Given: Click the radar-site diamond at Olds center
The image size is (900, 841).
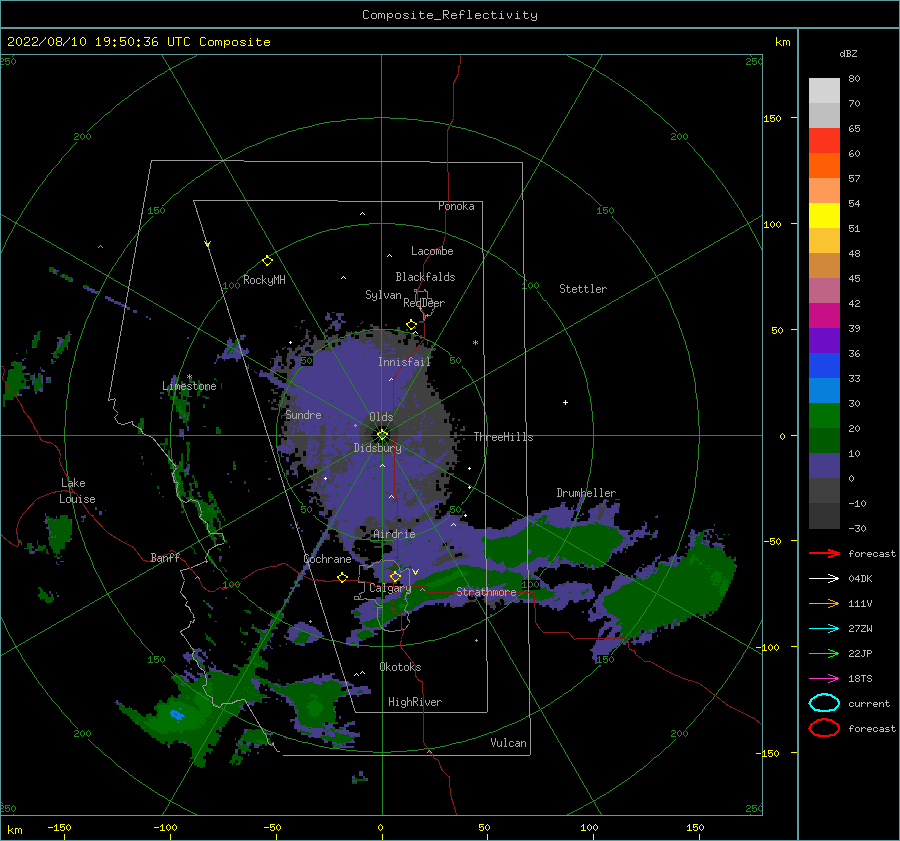Looking at the screenshot, I should click(382, 435).
